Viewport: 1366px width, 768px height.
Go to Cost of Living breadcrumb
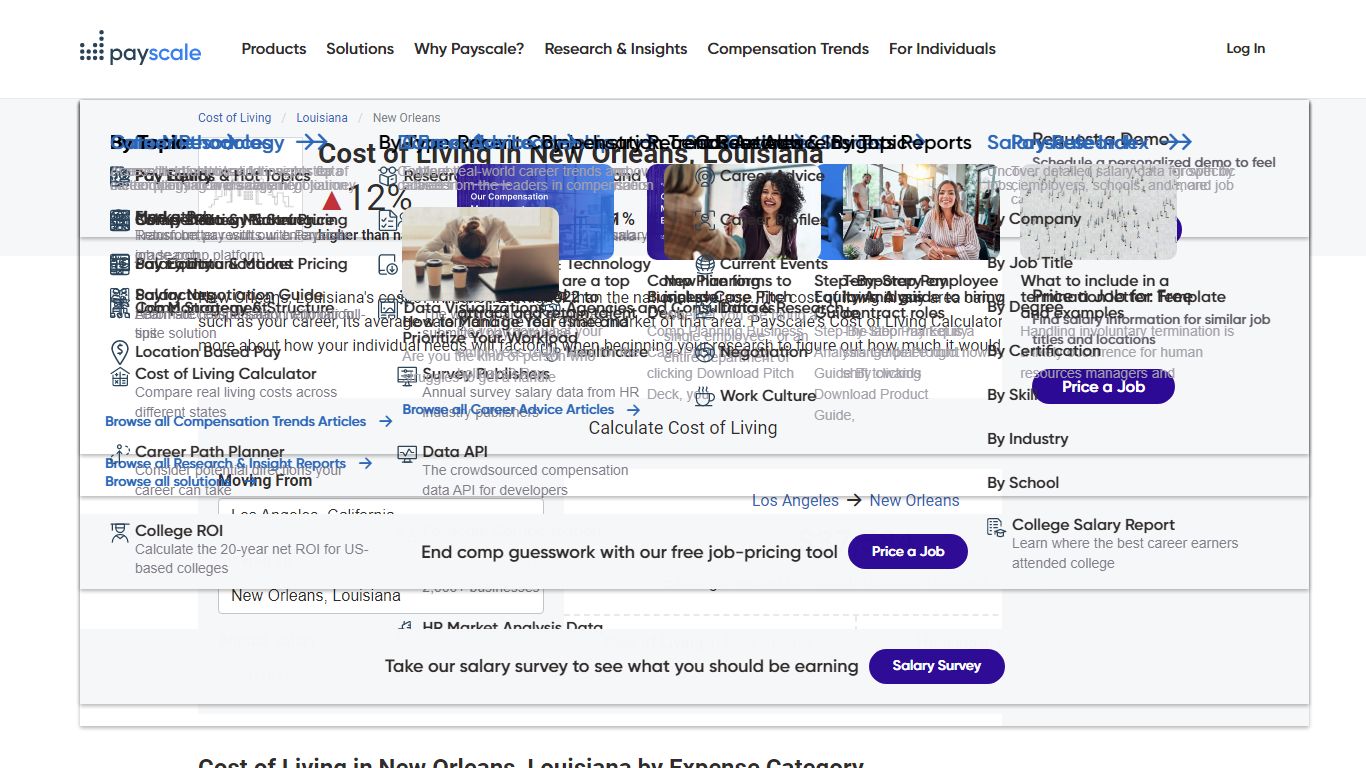coord(235,118)
